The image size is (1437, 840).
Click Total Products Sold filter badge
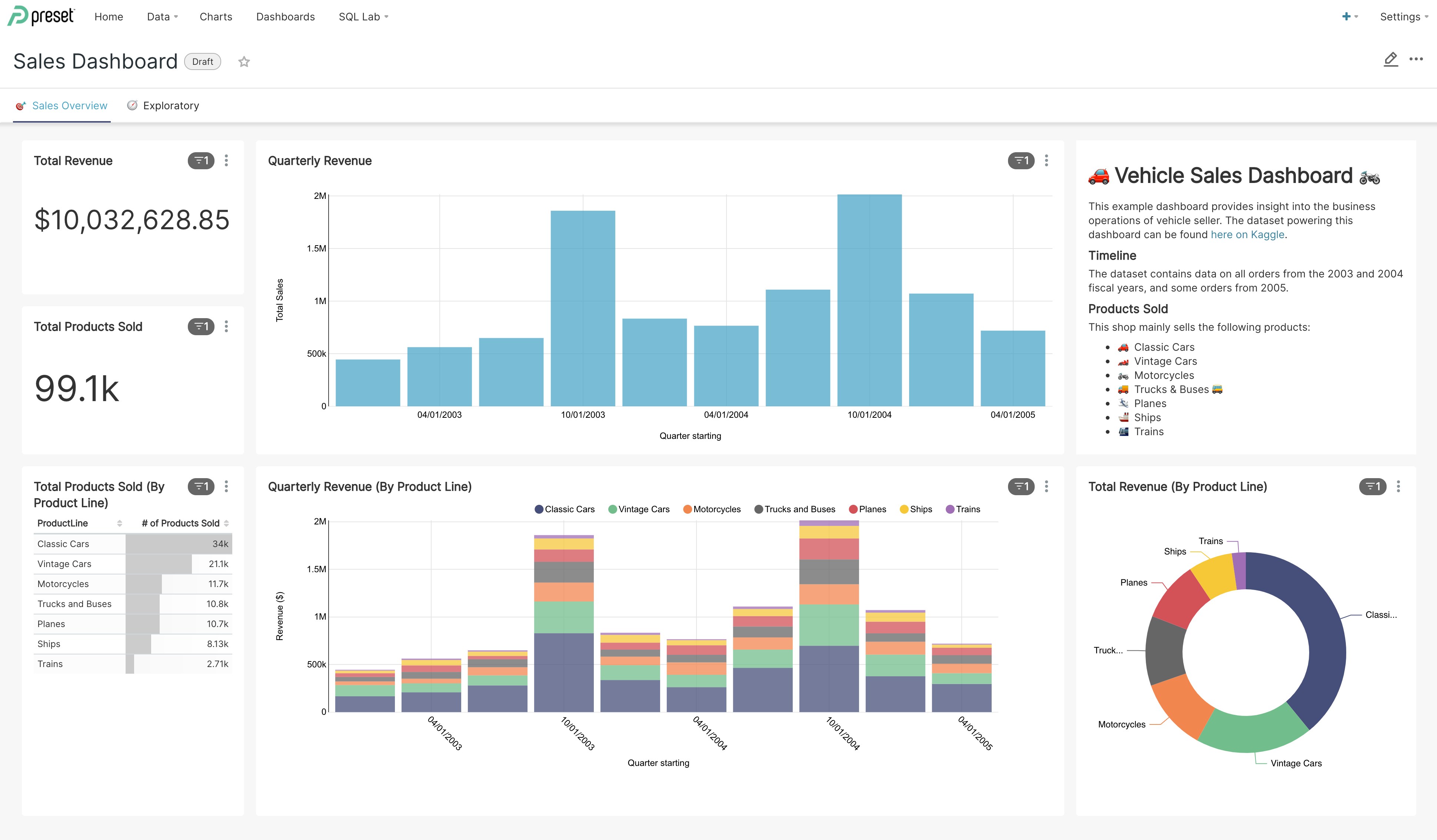201,327
